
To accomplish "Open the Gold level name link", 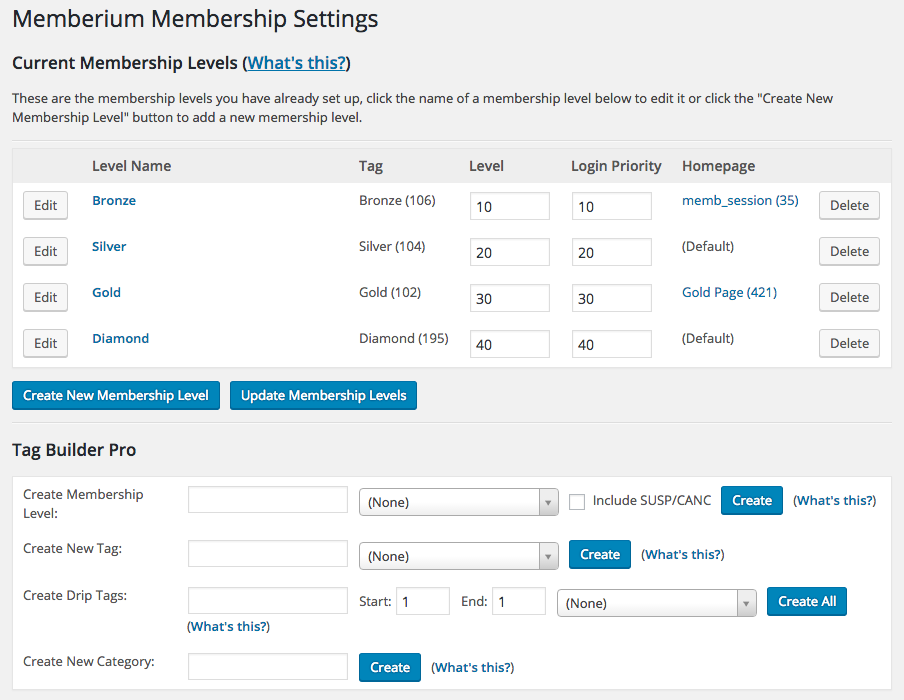I will click(107, 292).
